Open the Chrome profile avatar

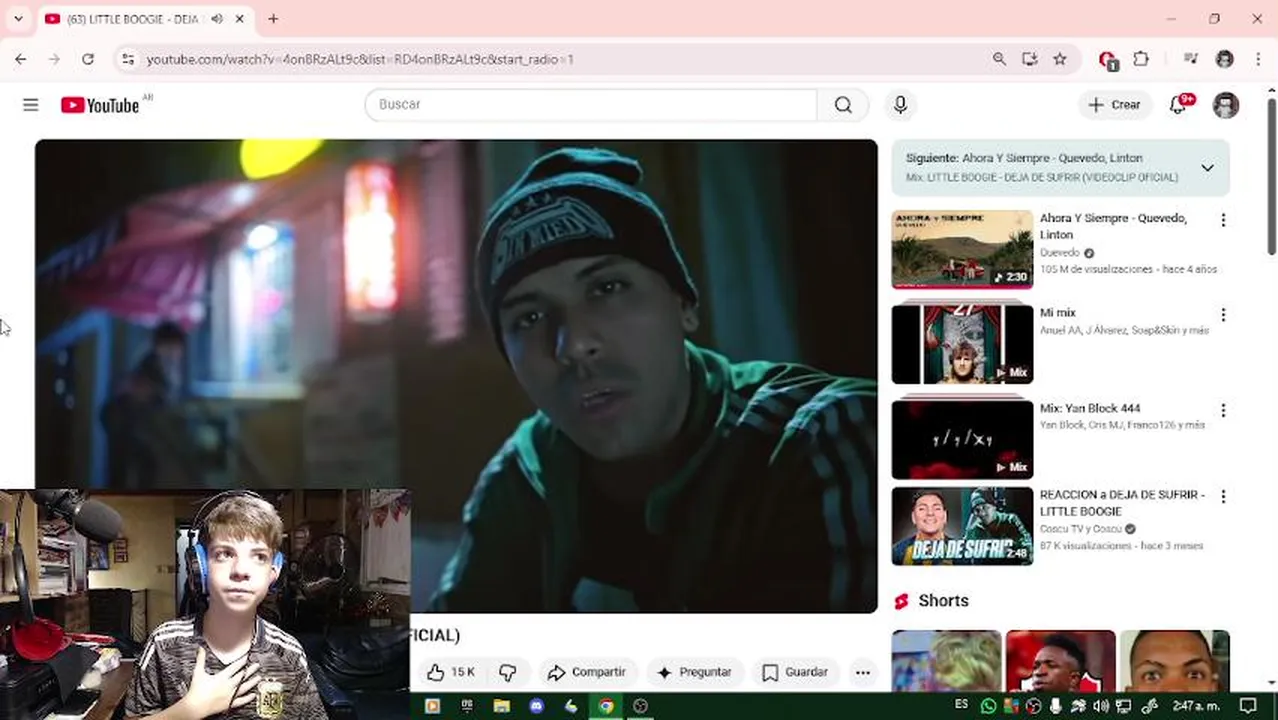pyautogui.click(x=1225, y=59)
